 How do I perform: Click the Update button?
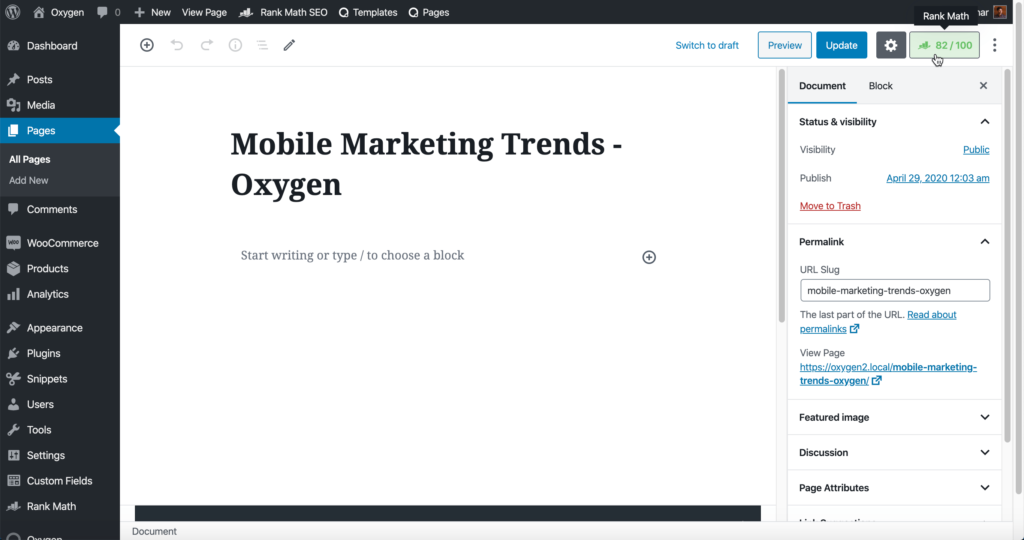point(841,45)
